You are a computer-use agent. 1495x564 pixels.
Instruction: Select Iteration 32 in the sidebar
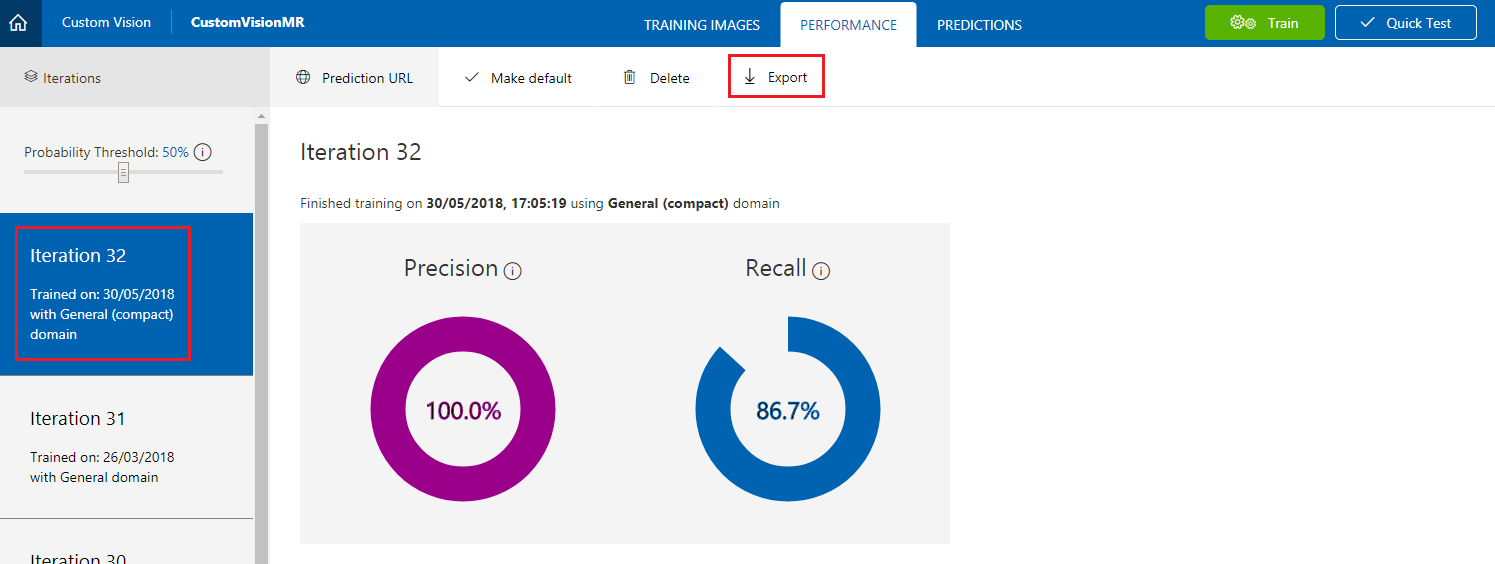click(127, 294)
